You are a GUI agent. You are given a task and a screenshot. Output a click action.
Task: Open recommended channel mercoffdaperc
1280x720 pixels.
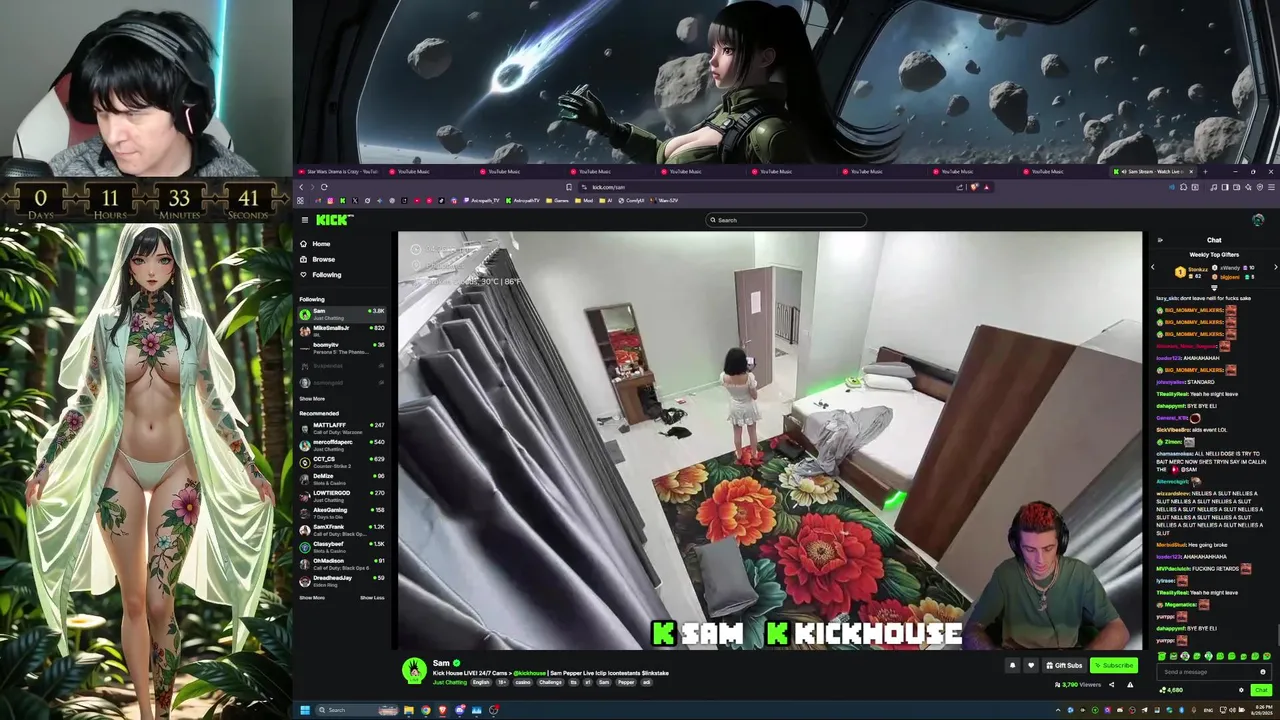342,444
